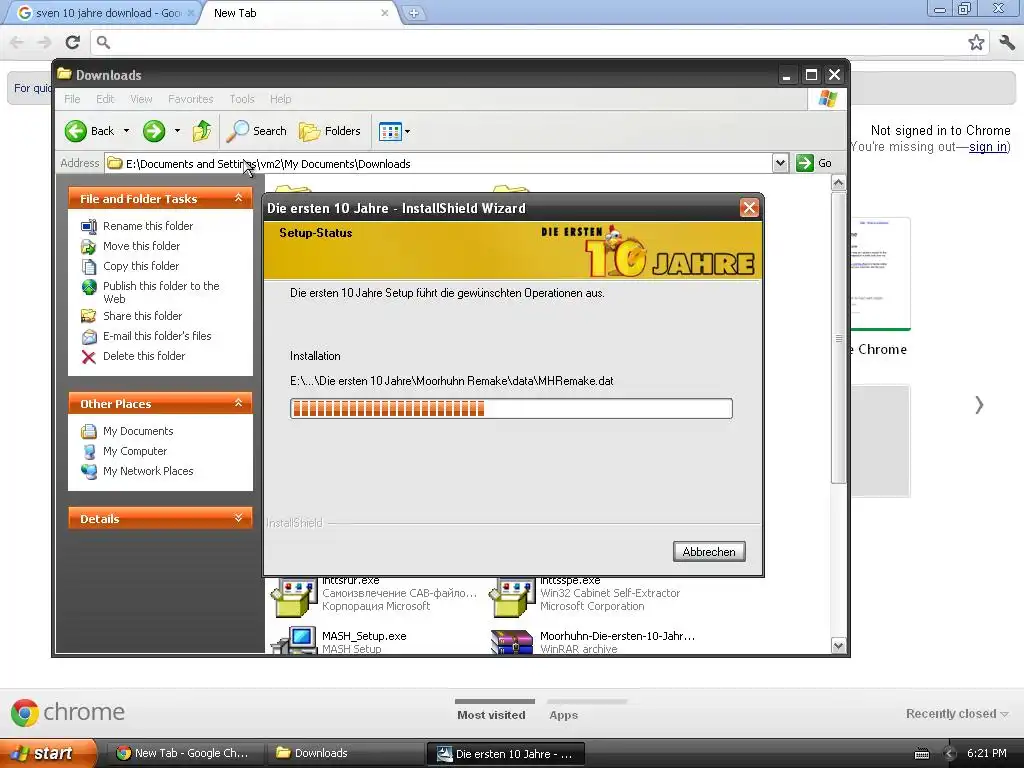Open My Network Places link

(148, 472)
